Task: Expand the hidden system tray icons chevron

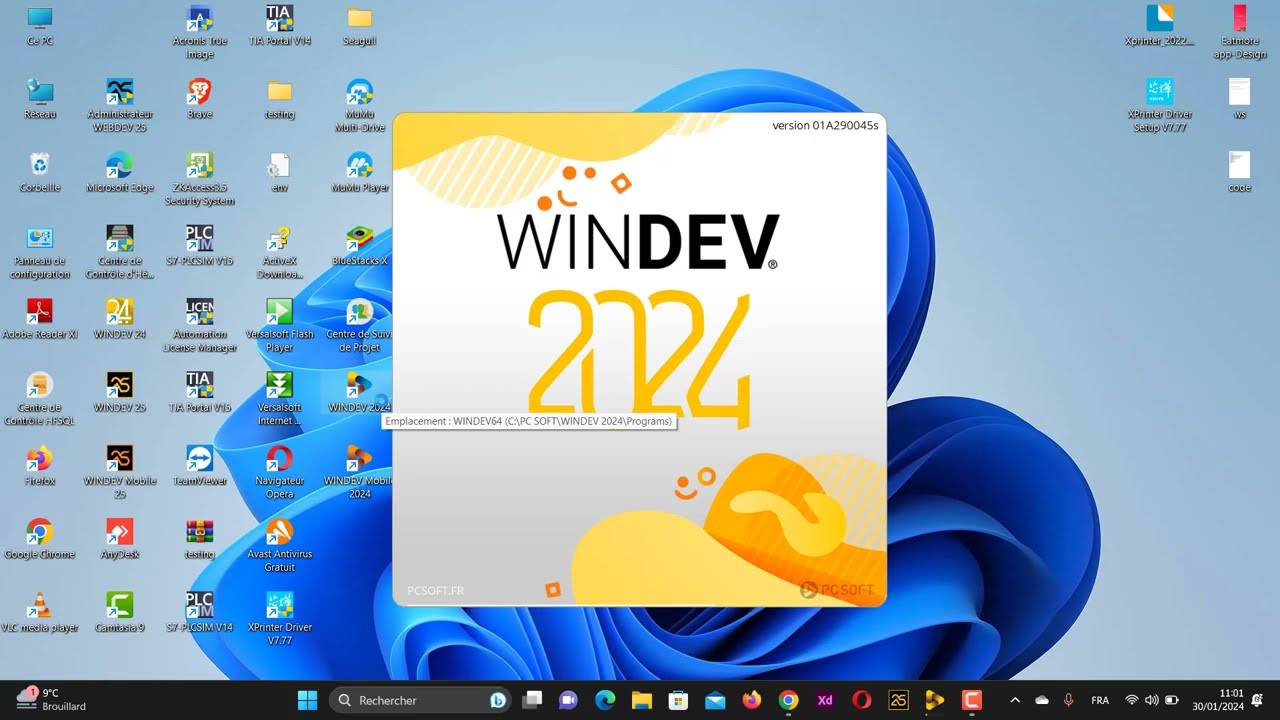Action: coord(1015,700)
